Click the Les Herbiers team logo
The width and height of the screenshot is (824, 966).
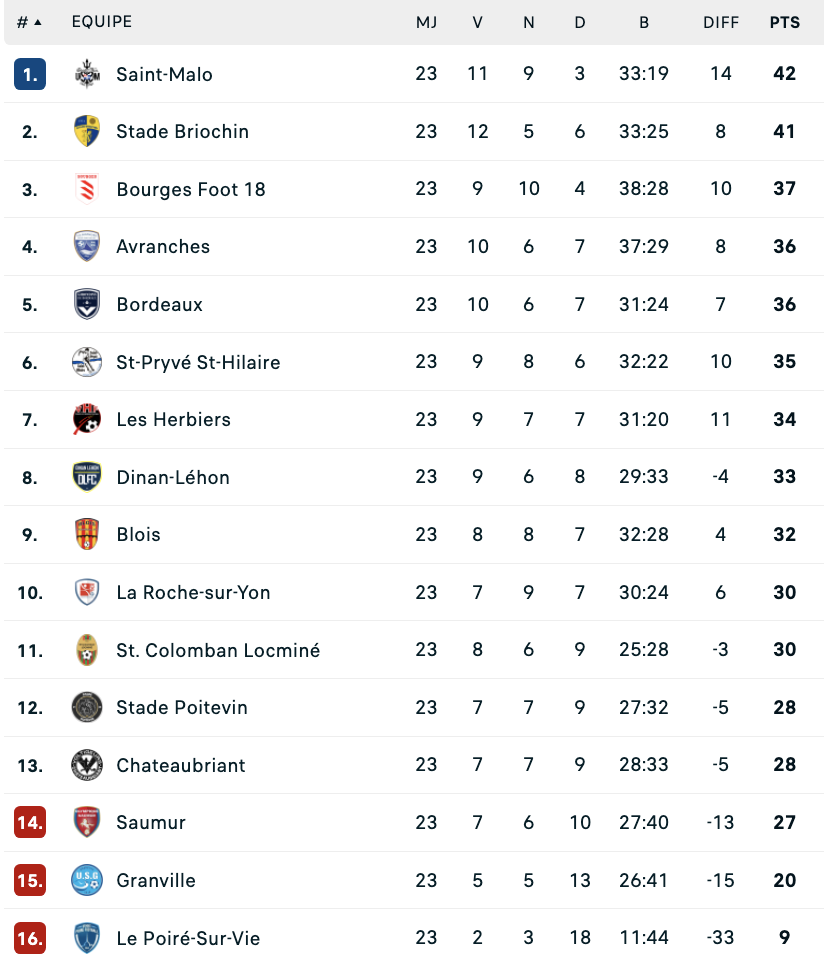87,419
